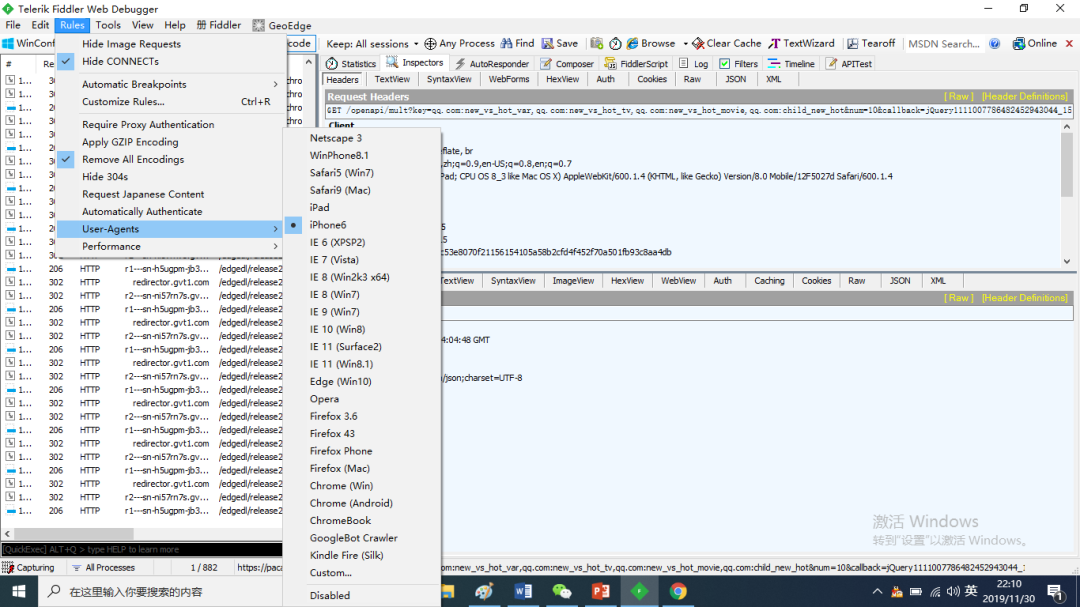Click the WinConfig button

pos(28,43)
